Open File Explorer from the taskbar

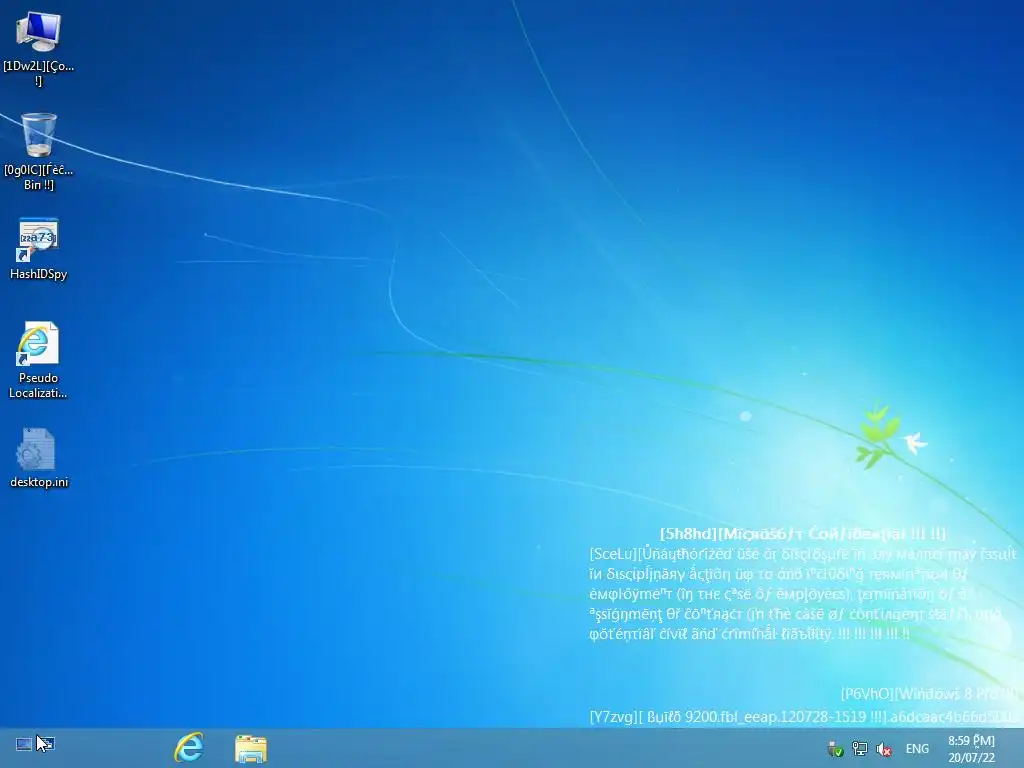click(251, 748)
